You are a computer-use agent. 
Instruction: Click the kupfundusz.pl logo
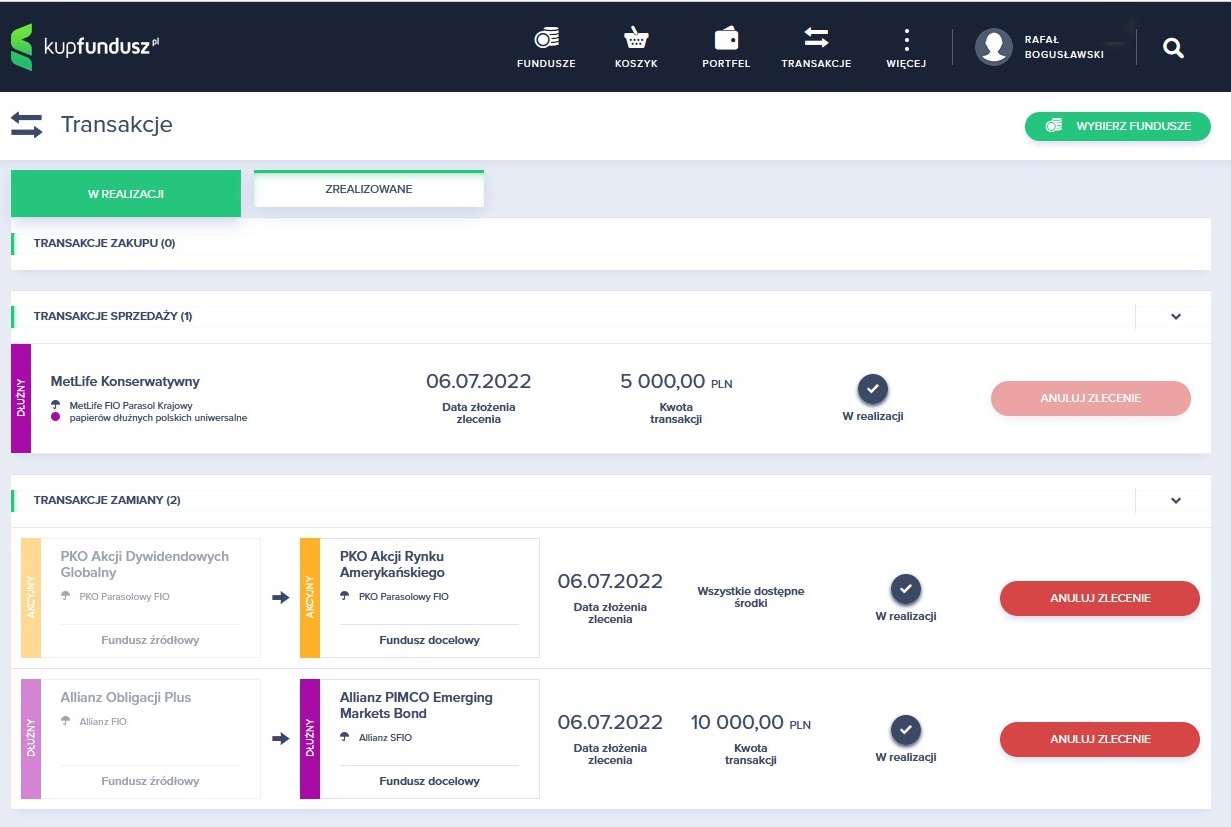click(x=85, y=47)
